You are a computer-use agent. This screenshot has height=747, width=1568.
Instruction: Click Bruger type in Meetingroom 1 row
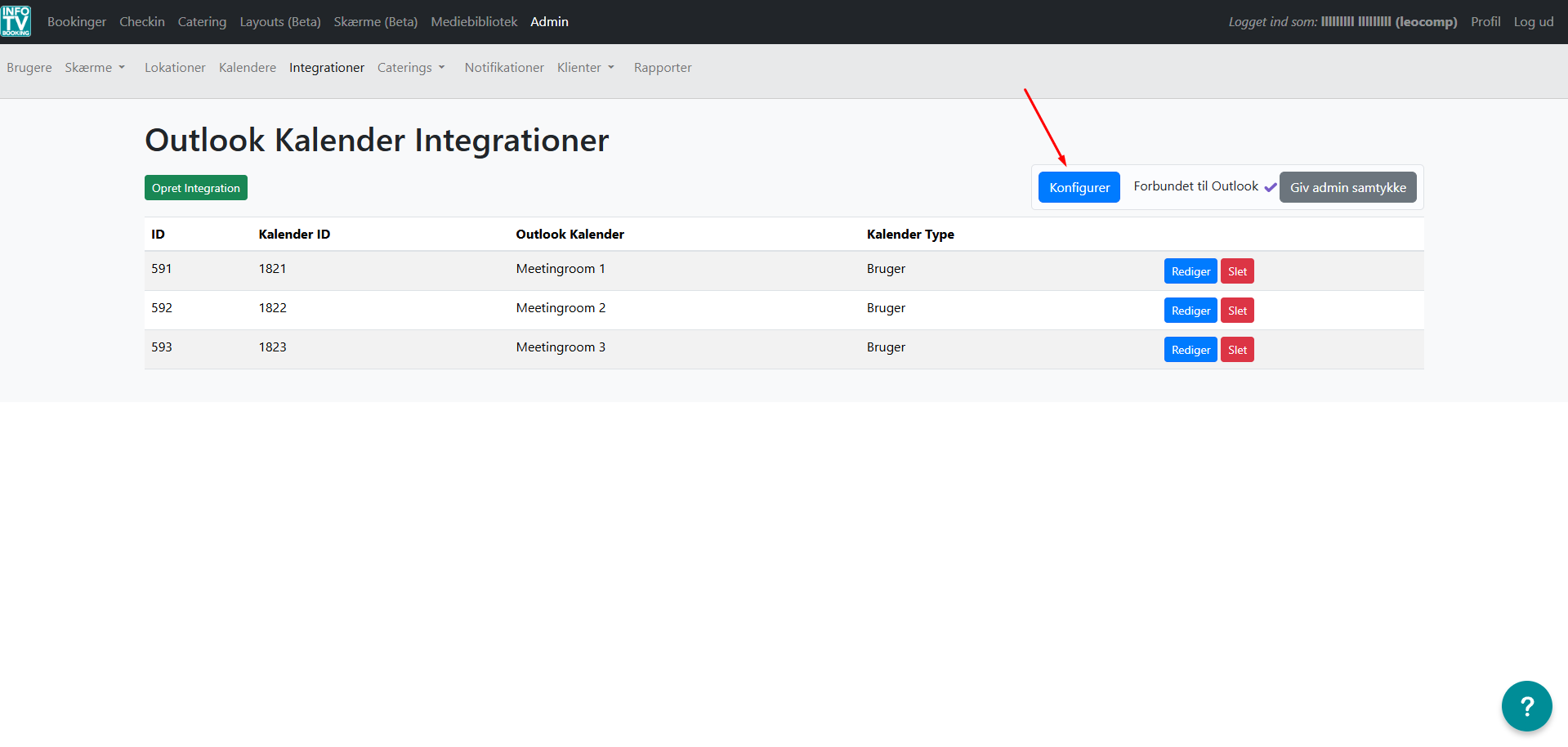pyautogui.click(x=886, y=269)
